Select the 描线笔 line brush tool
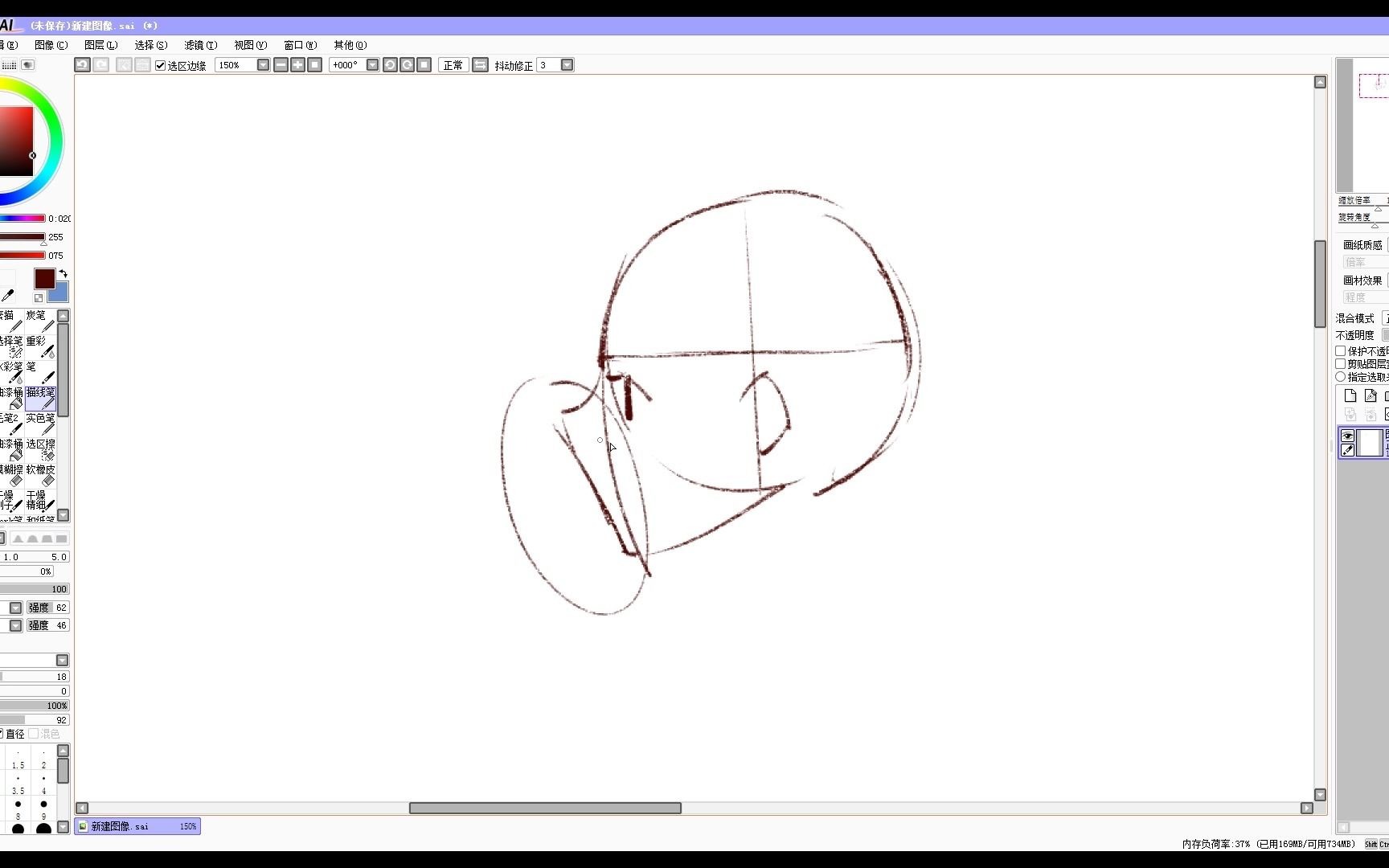The width and height of the screenshot is (1389, 868). (40, 398)
